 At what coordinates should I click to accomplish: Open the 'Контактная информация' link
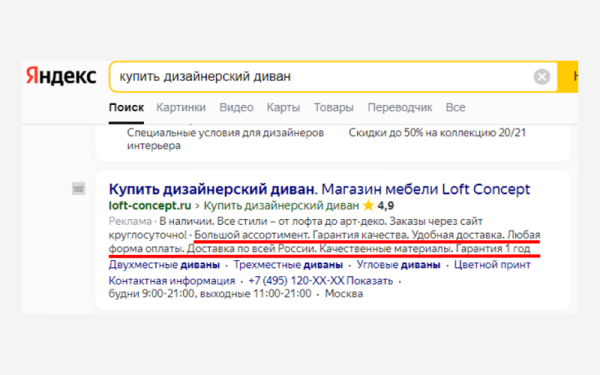point(172,281)
